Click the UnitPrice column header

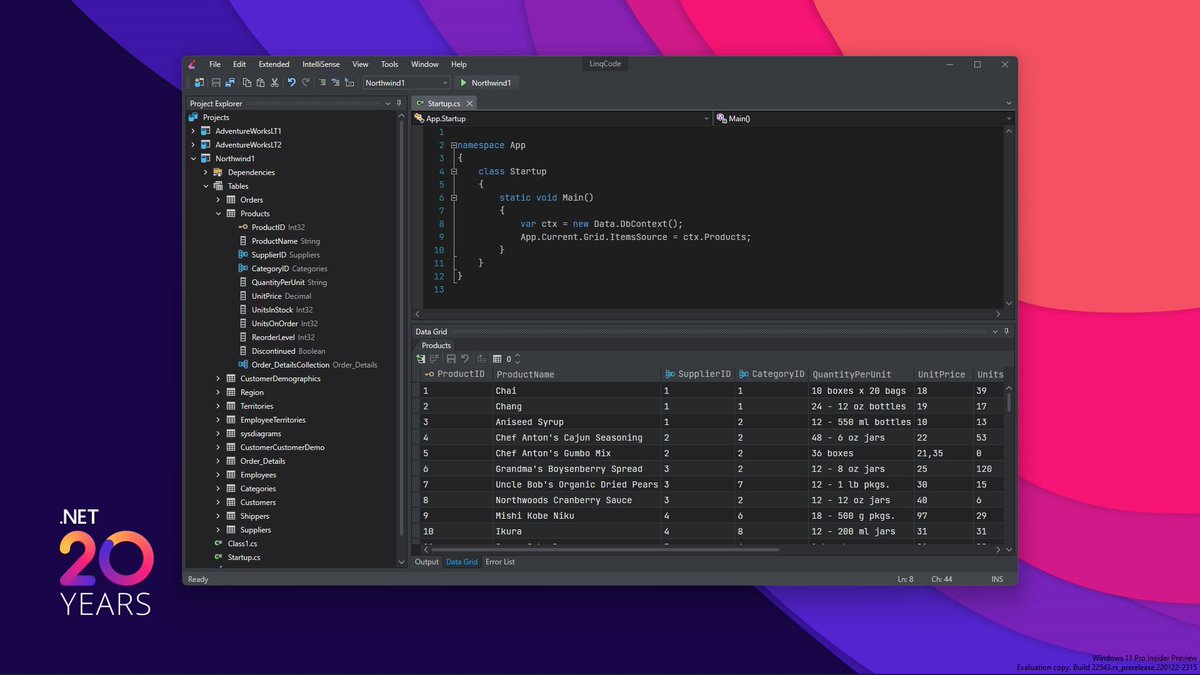941,374
